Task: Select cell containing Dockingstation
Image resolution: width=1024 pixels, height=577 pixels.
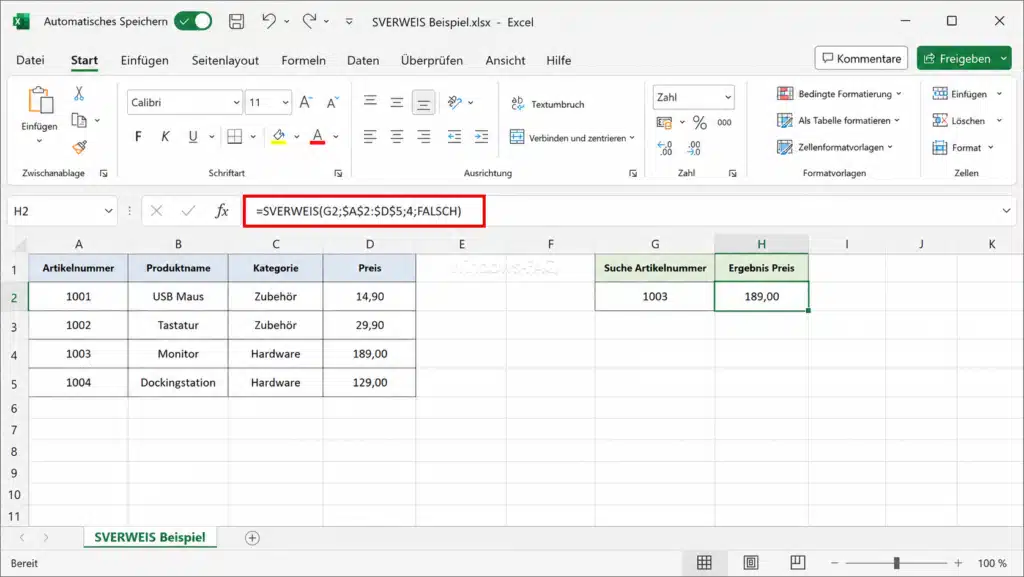Action: 178,382
